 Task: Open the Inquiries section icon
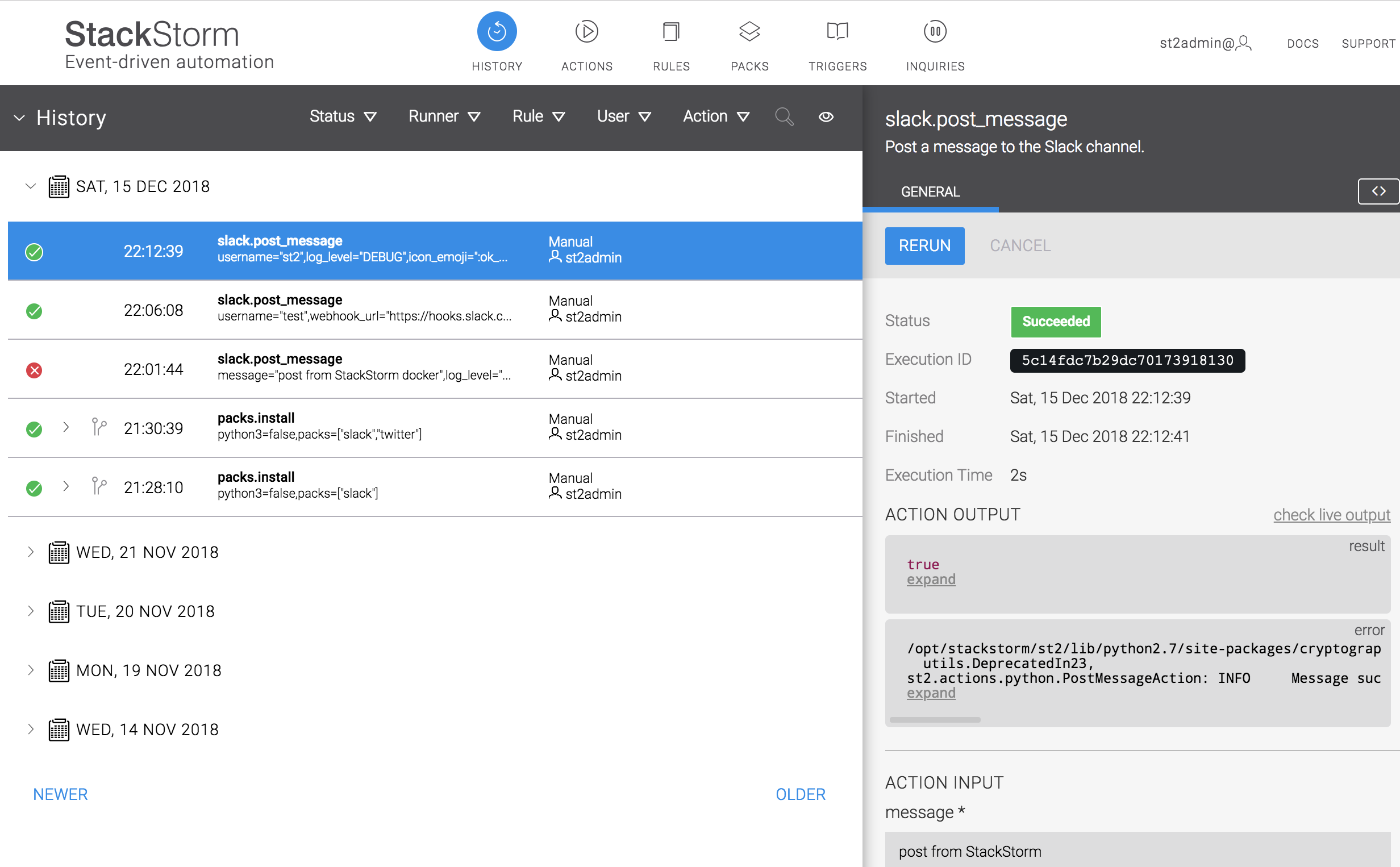tap(935, 32)
